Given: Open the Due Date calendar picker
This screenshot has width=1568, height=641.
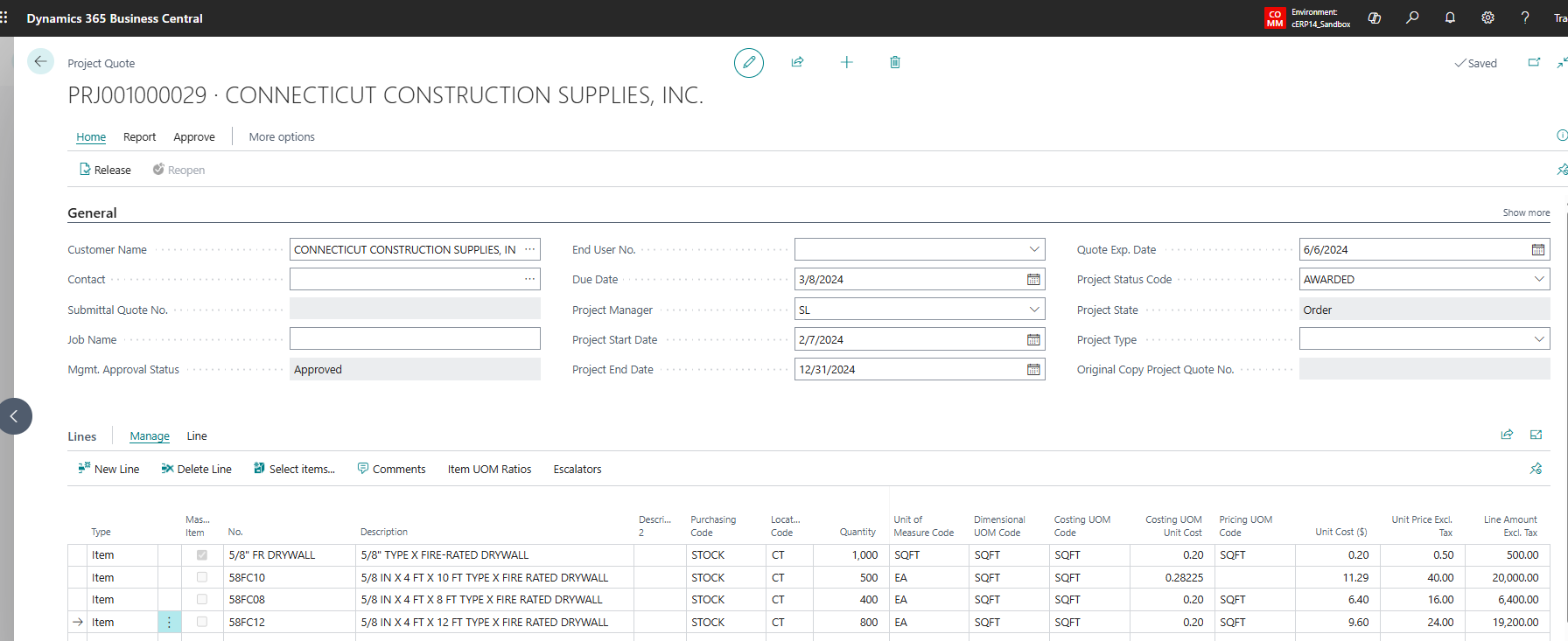Looking at the screenshot, I should (1033, 280).
